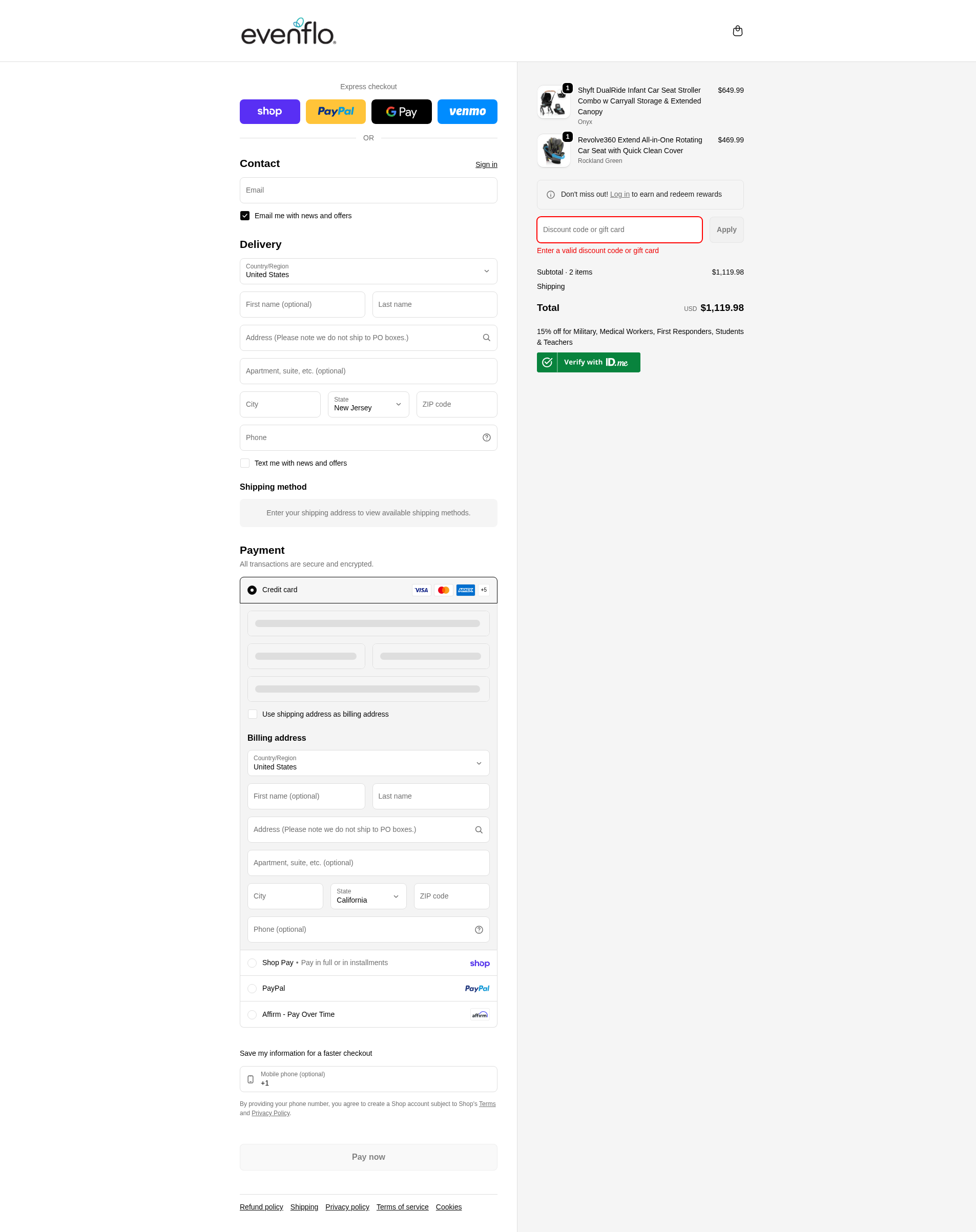Open delivery State dropdown showing New Jersey
This screenshot has height=1232, width=976.
(368, 405)
